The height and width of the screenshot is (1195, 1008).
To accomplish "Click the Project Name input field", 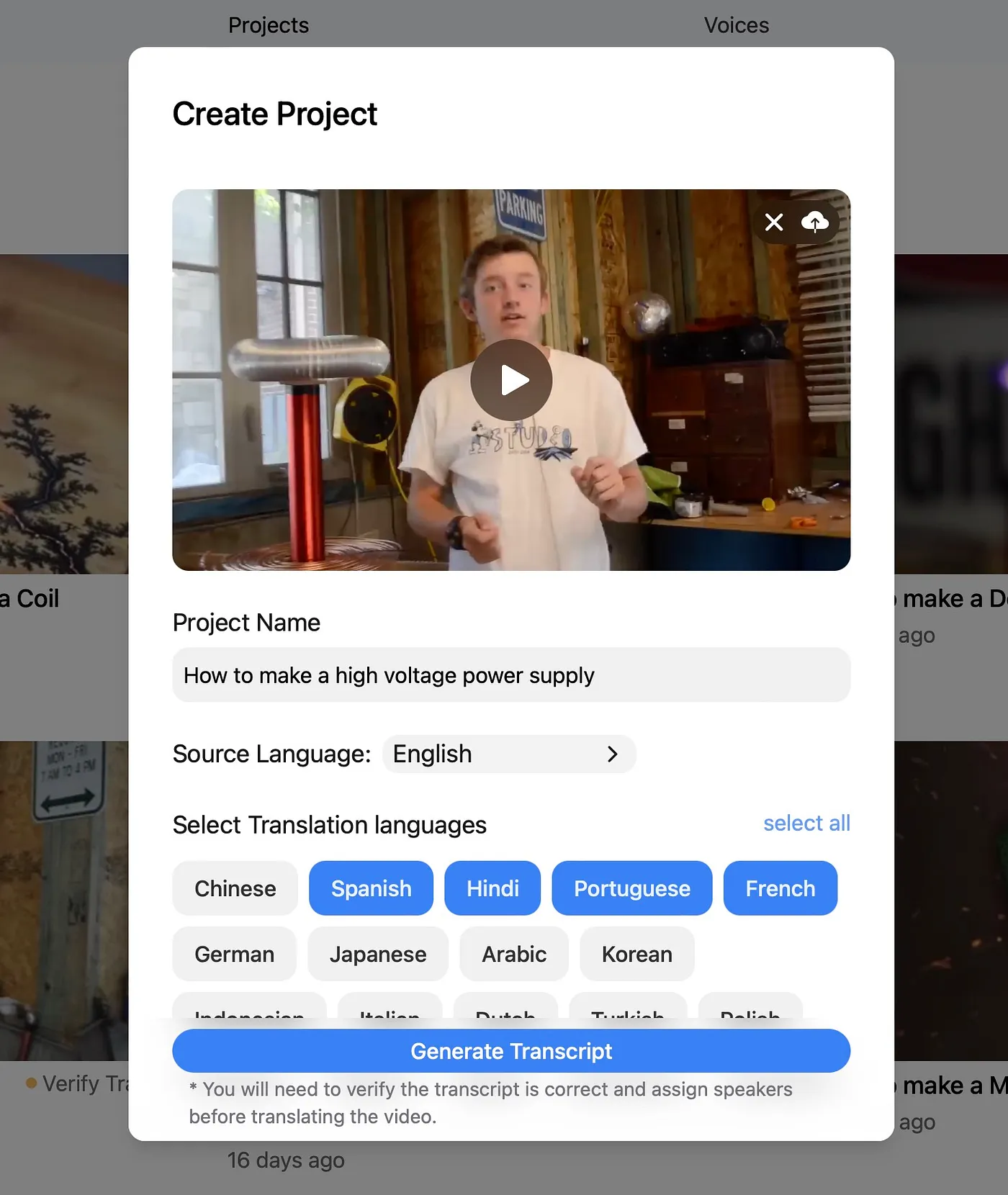I will 511,675.
